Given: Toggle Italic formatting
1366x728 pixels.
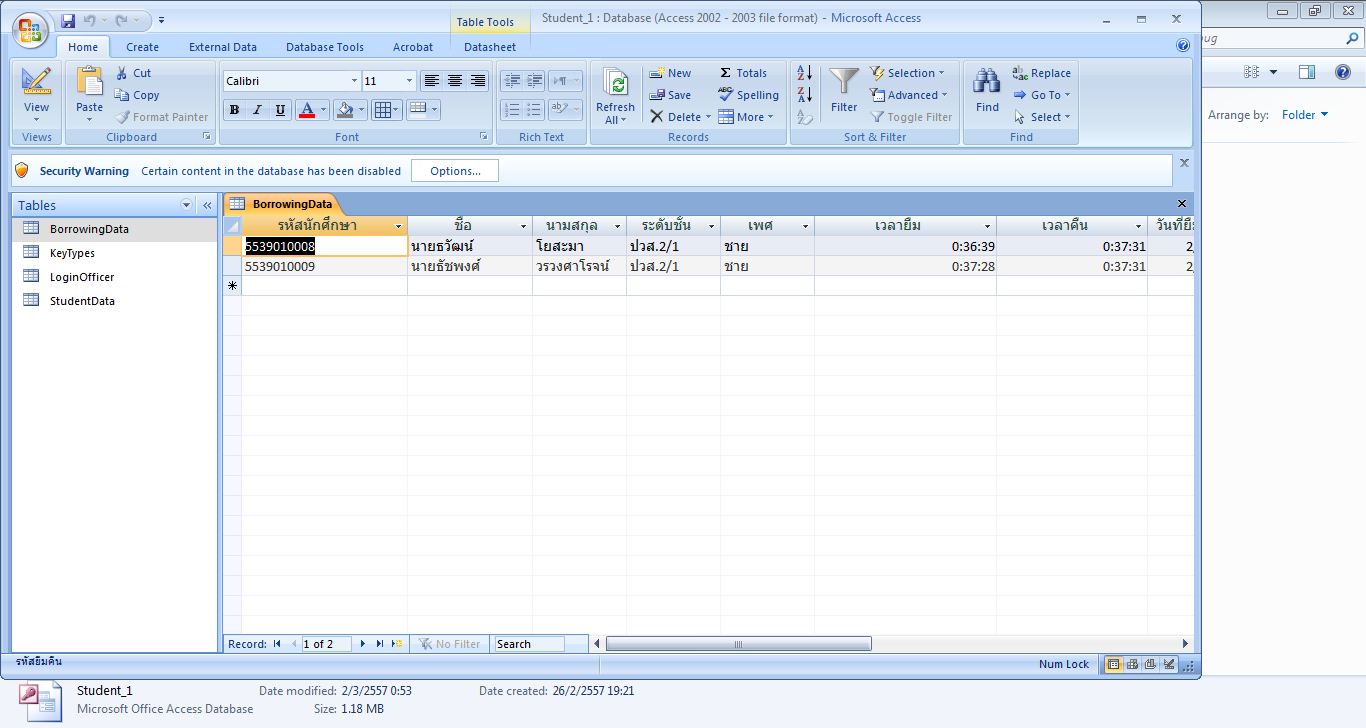Looking at the screenshot, I should coord(257,110).
